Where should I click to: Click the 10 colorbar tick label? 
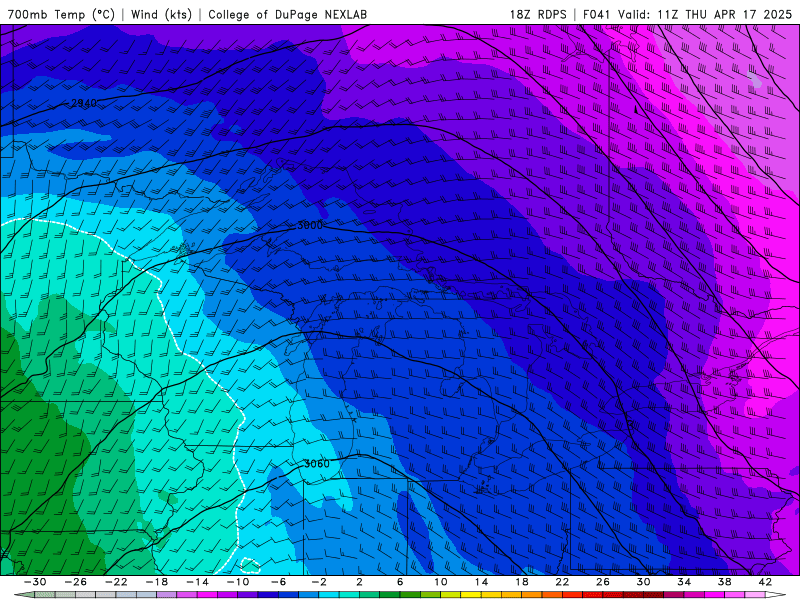tap(441, 582)
